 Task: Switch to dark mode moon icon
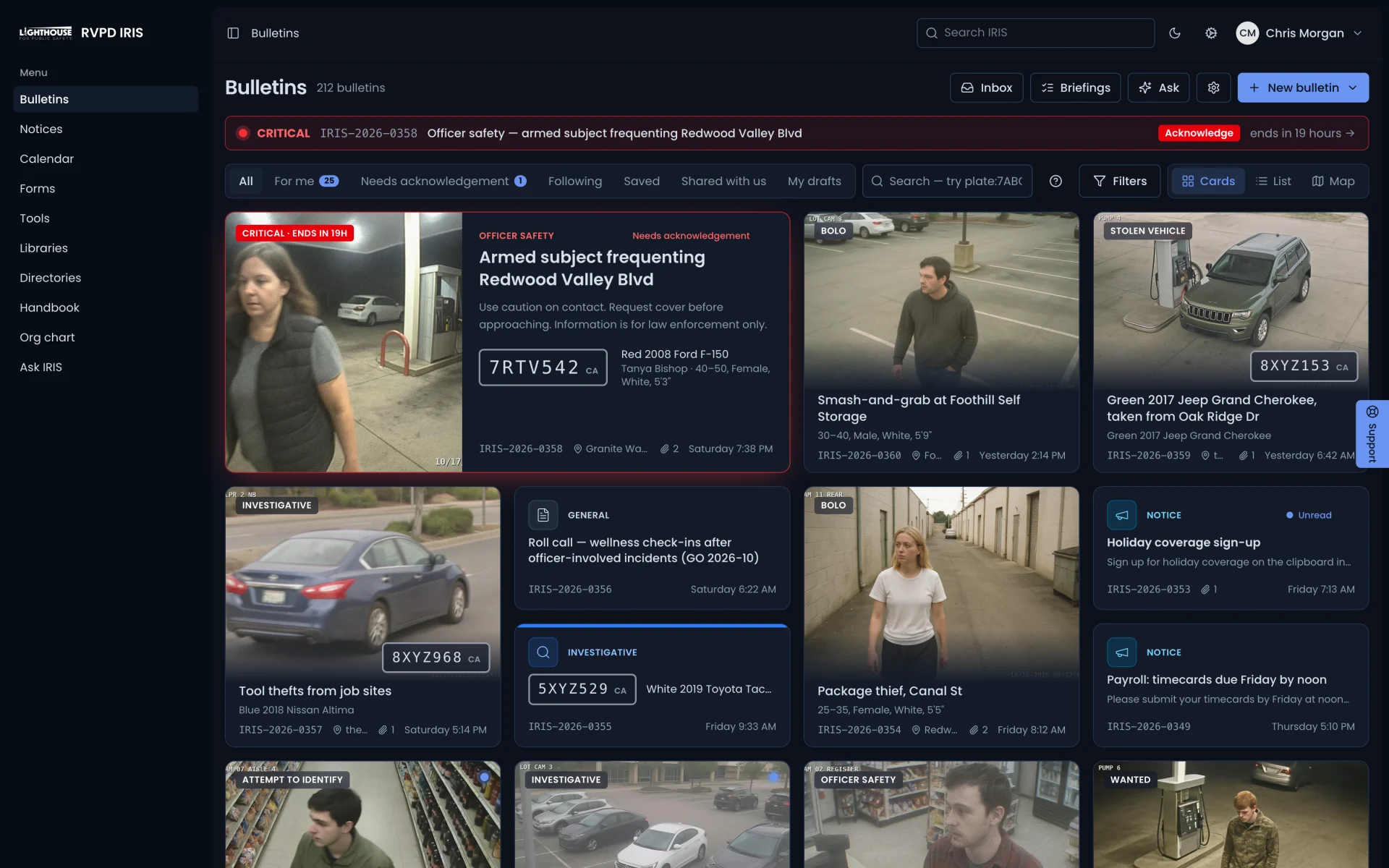[1175, 33]
